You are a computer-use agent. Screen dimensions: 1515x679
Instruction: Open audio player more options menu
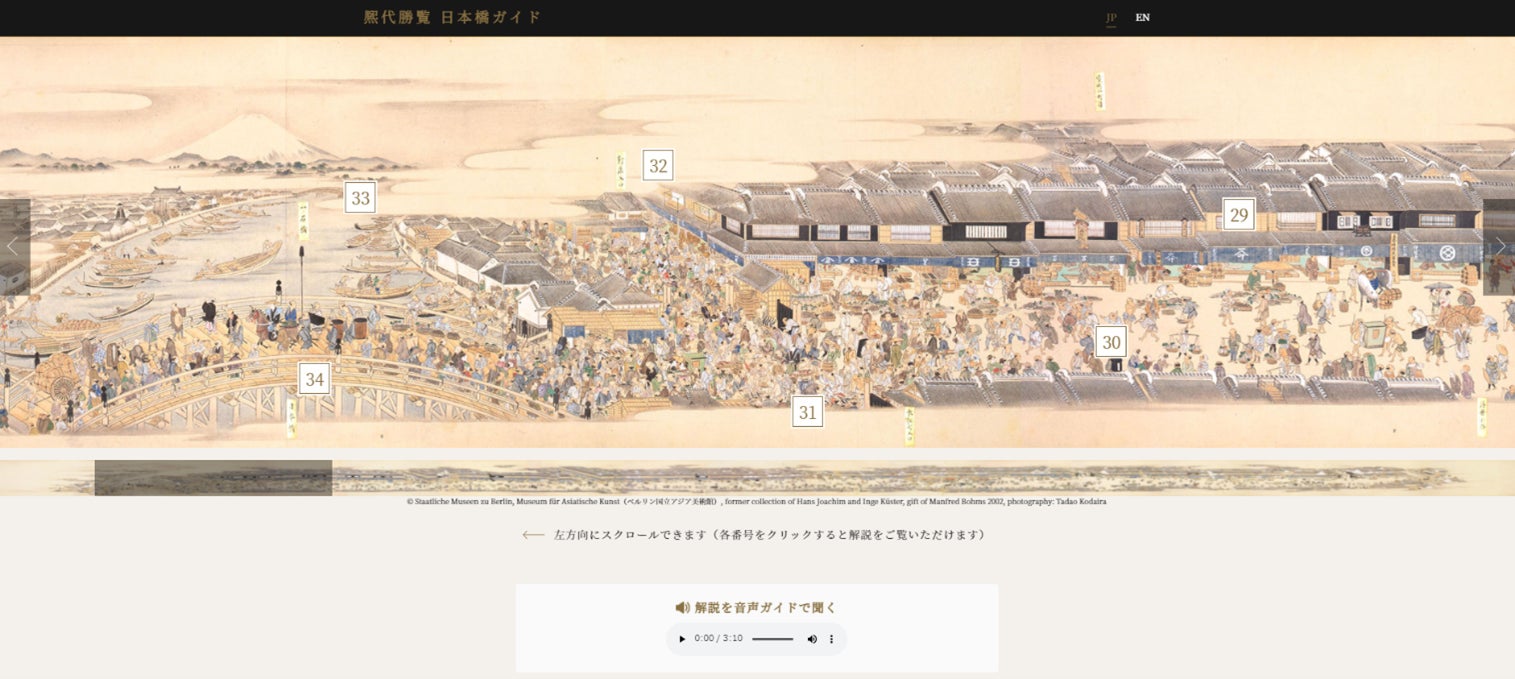click(x=831, y=639)
